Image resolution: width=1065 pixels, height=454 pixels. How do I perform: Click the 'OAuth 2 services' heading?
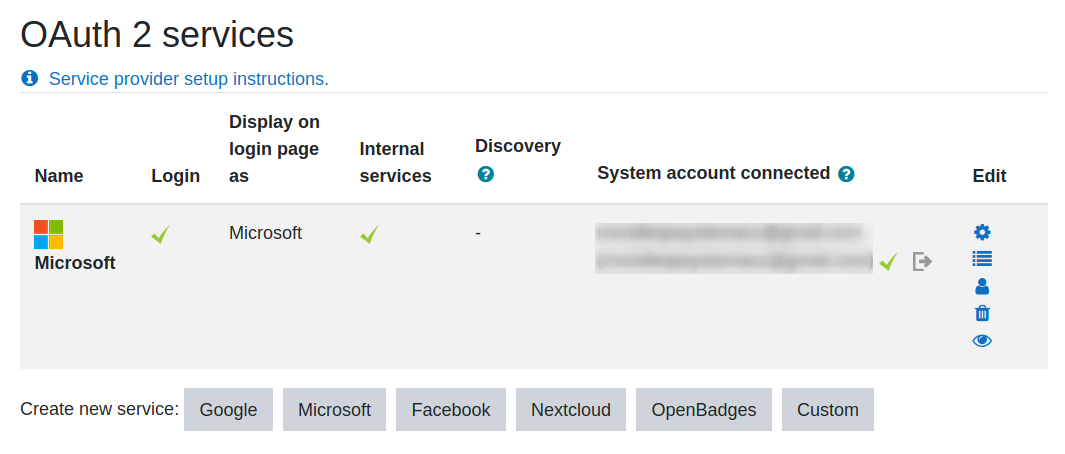click(x=157, y=35)
